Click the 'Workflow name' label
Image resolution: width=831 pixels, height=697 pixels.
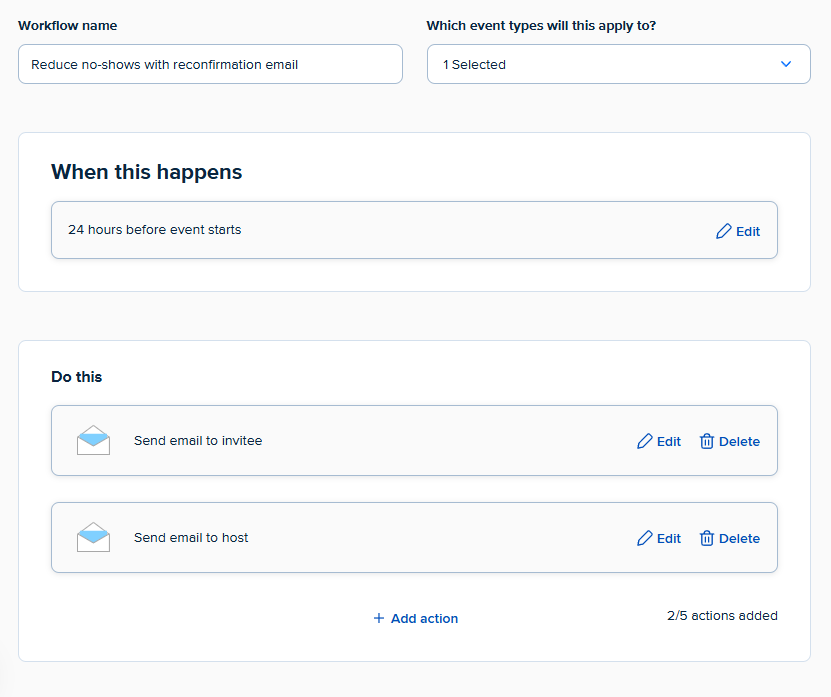click(x=67, y=25)
